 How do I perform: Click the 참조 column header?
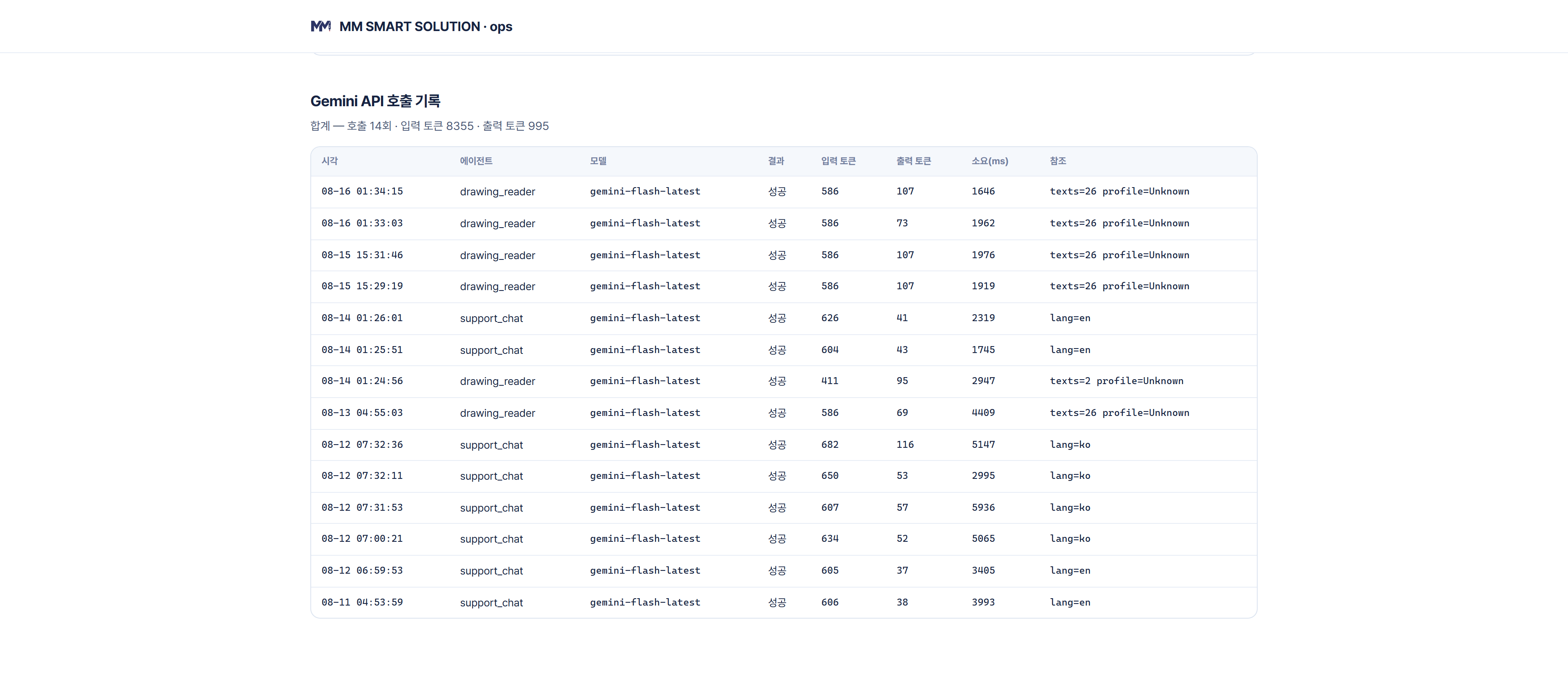[1058, 161]
